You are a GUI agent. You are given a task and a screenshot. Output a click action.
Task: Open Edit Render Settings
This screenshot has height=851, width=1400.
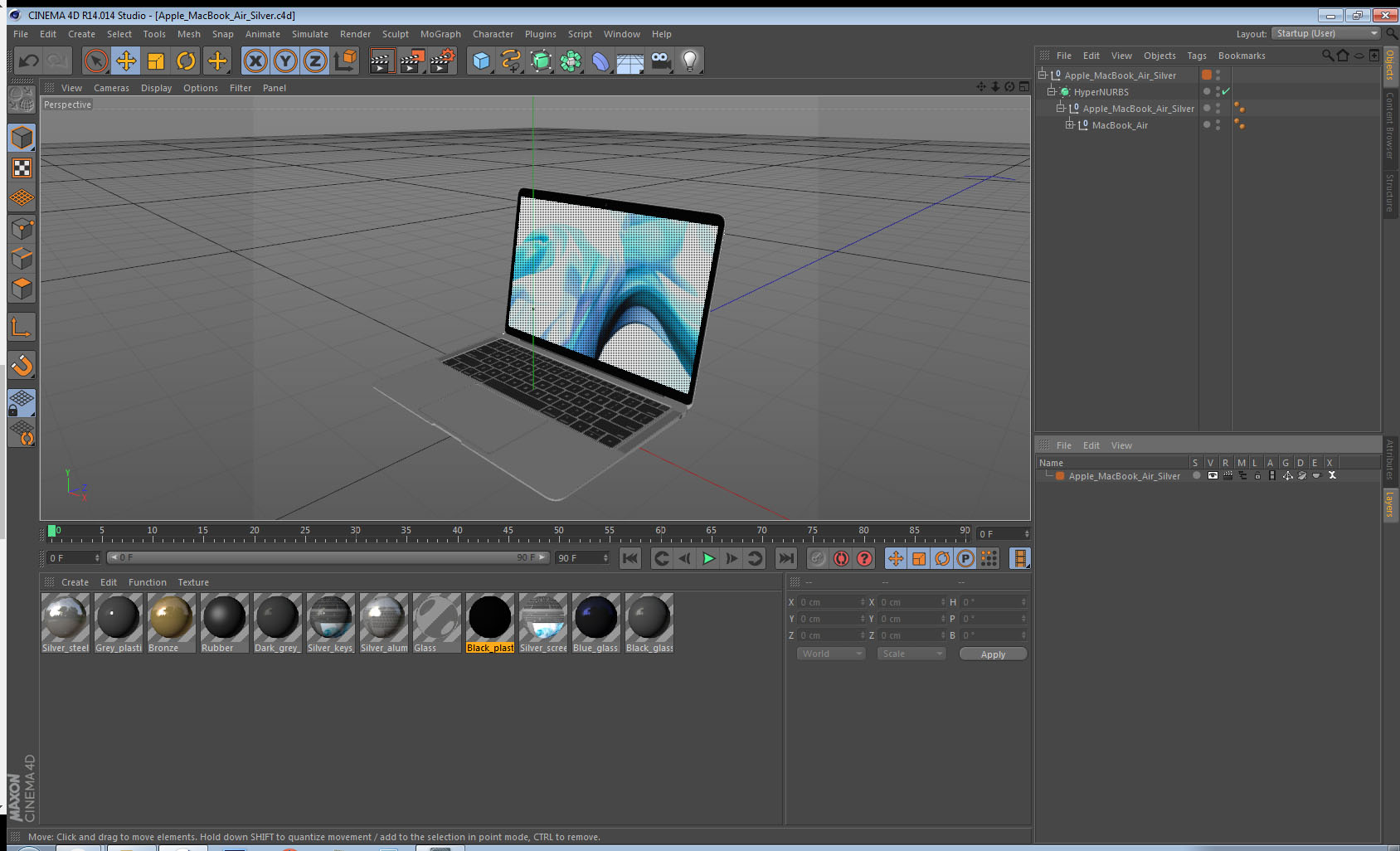(443, 61)
